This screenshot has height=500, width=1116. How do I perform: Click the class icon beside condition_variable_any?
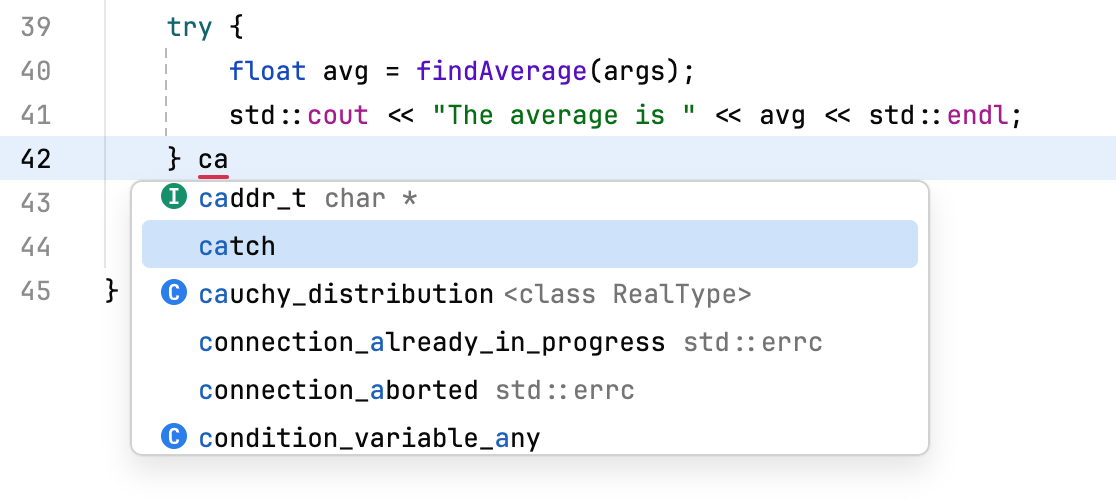(x=175, y=438)
